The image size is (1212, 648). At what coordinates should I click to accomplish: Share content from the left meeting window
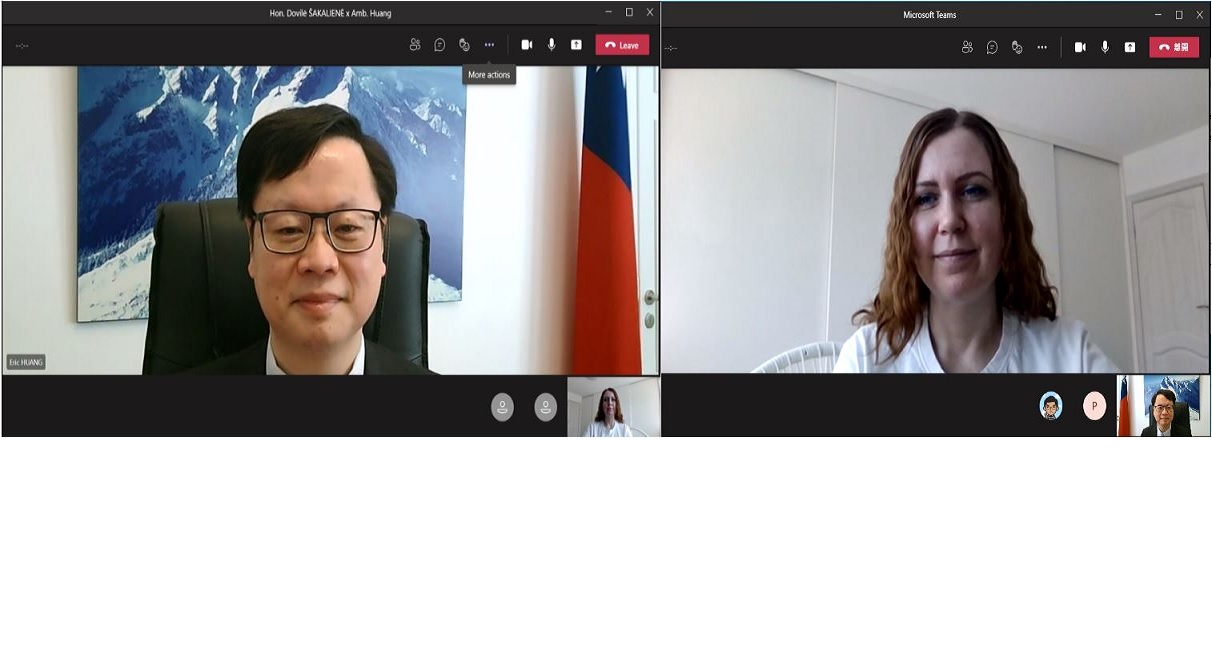coord(576,45)
